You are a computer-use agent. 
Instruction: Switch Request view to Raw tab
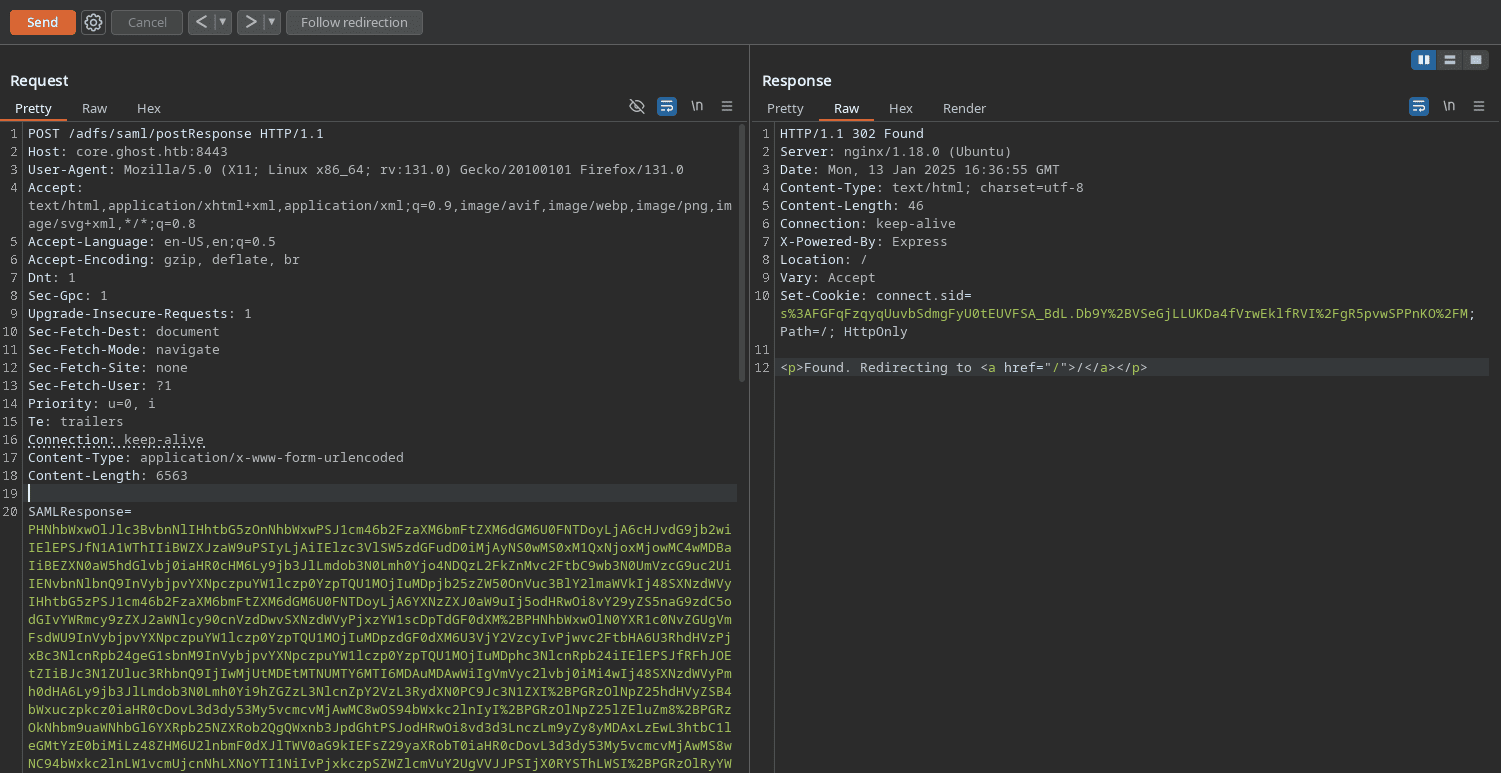pos(95,108)
